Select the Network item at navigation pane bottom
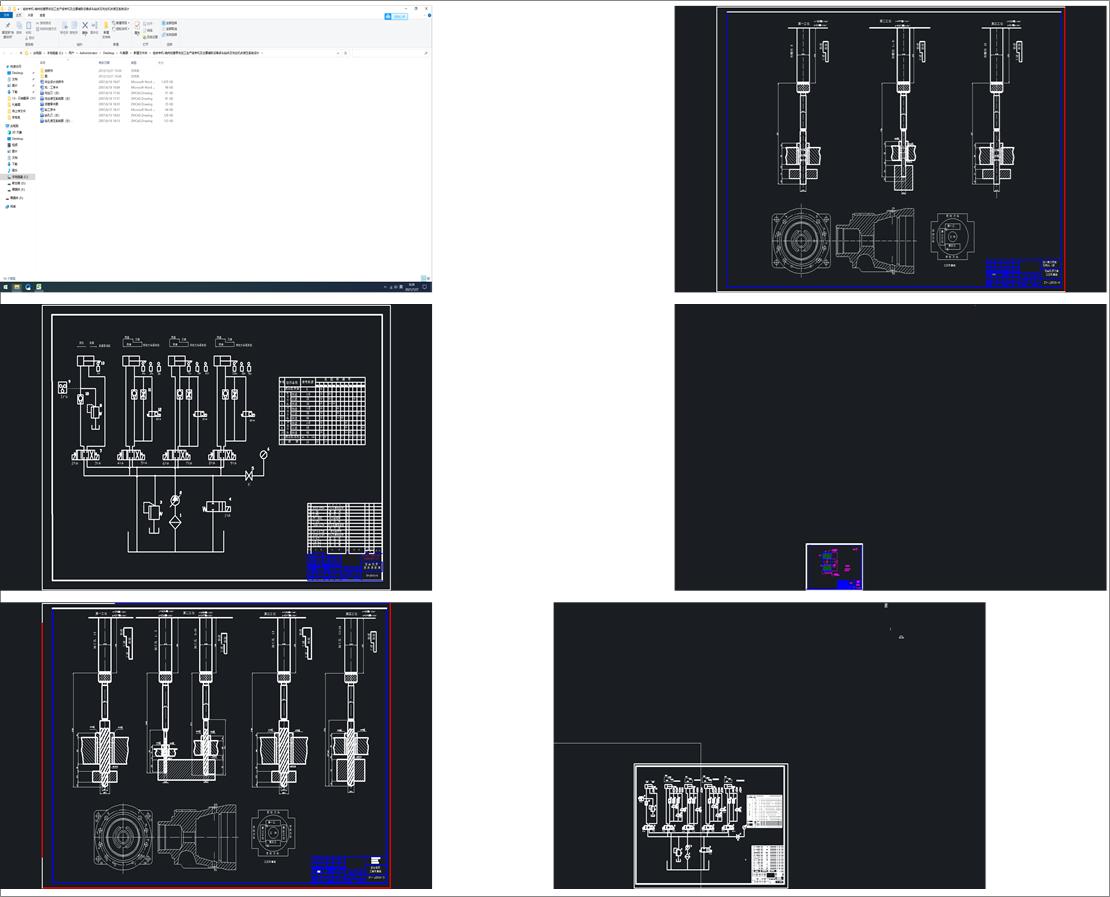The image size is (1110, 897). coord(11,207)
